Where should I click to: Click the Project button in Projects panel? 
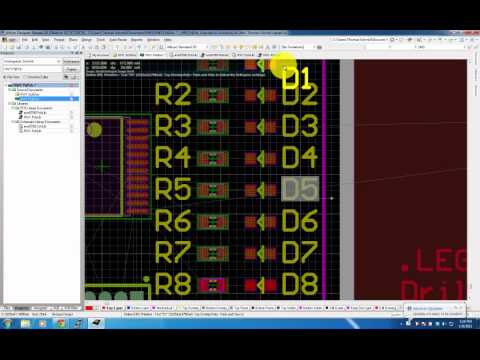(x=71, y=69)
